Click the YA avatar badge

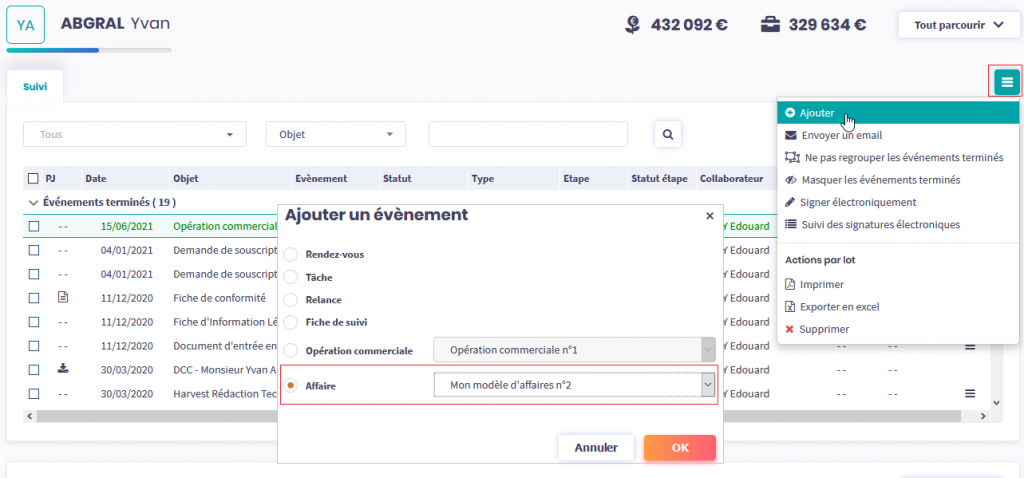coord(25,25)
